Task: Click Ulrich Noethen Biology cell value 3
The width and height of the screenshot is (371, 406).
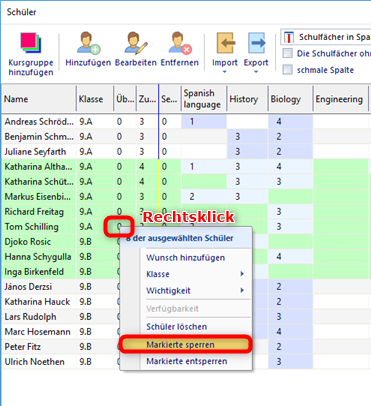Action: pos(291,362)
